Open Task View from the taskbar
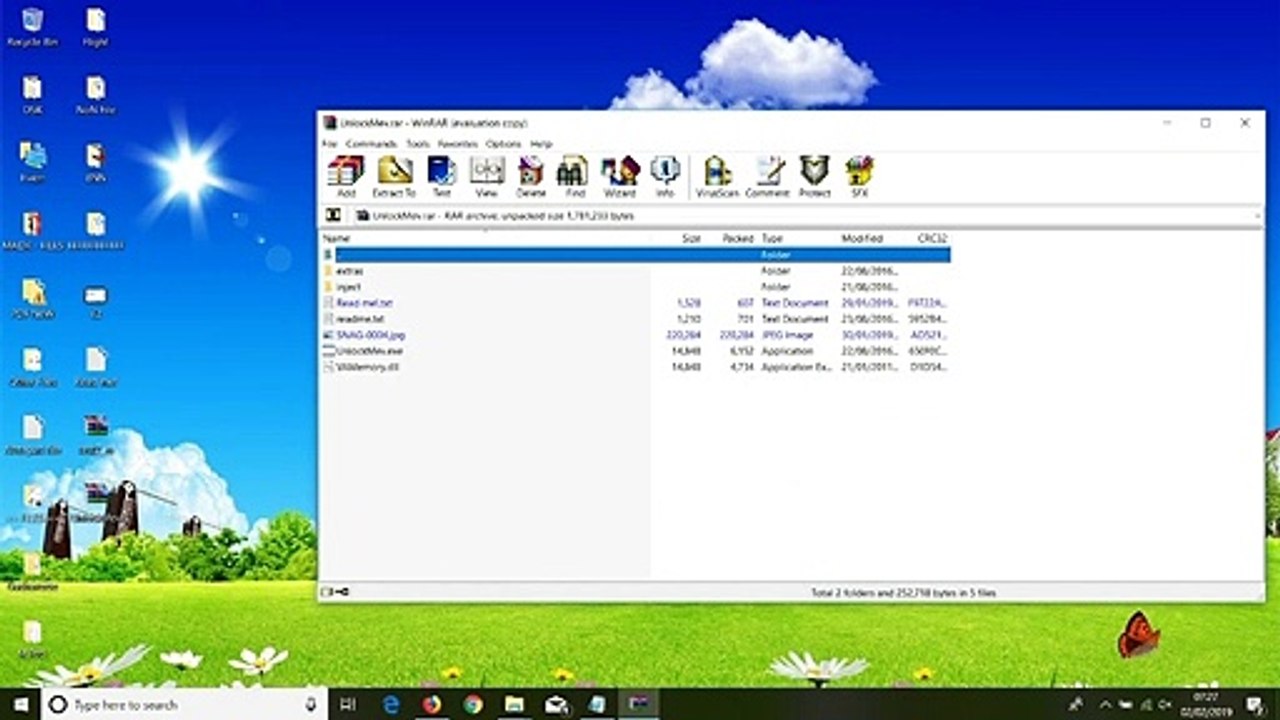The height and width of the screenshot is (720, 1280). click(x=348, y=704)
